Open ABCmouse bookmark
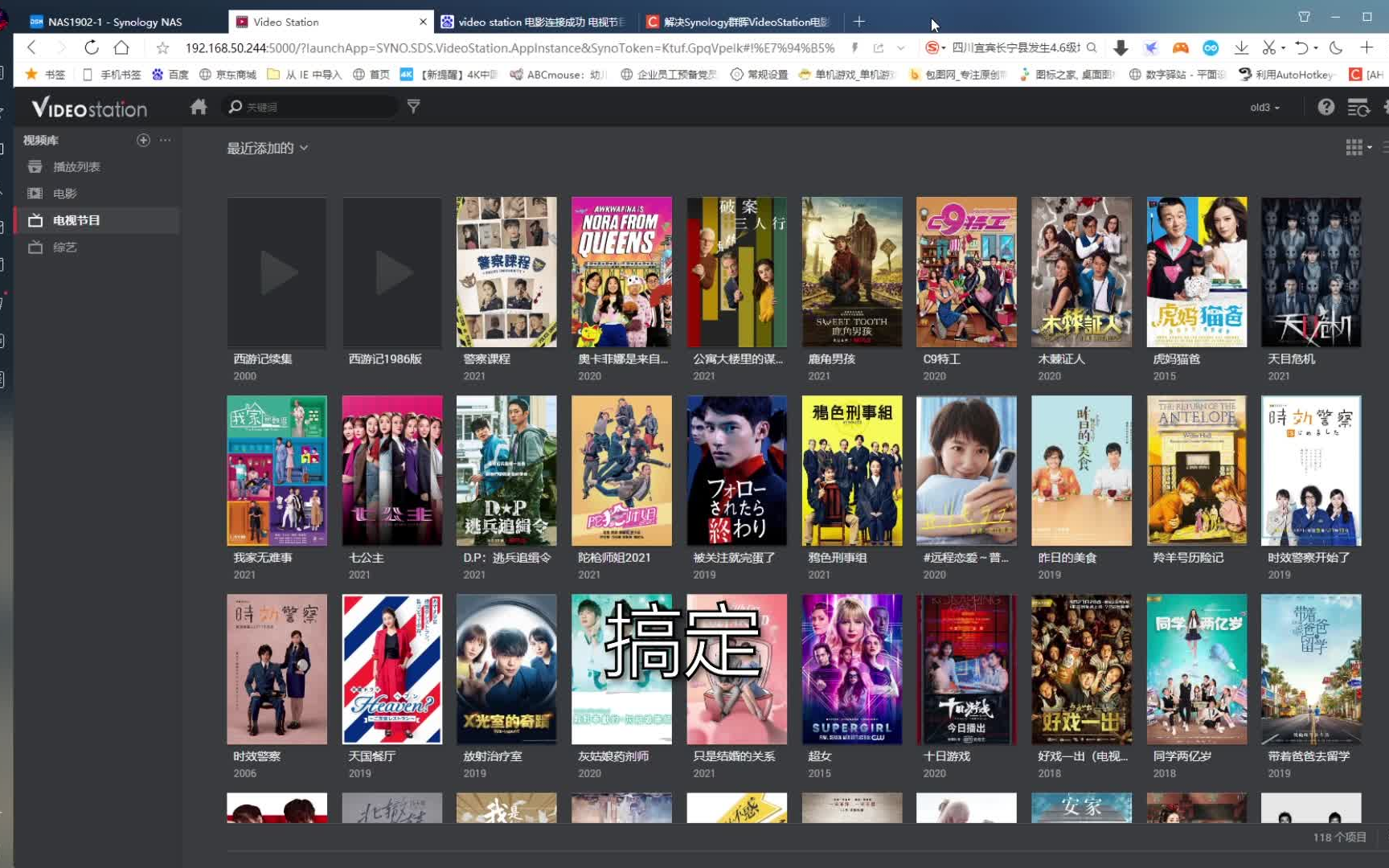The height and width of the screenshot is (868, 1389). pyautogui.click(x=557, y=75)
